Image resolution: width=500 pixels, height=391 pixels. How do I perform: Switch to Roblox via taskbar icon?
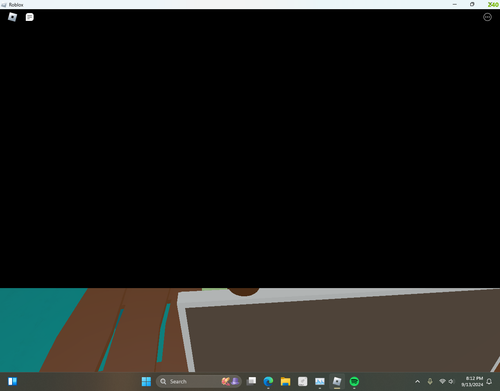click(337, 381)
